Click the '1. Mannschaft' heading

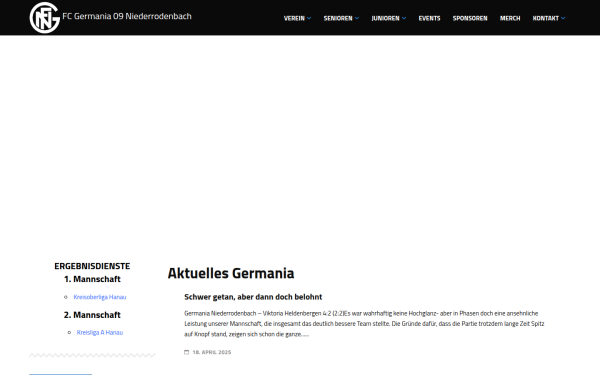tap(92, 279)
